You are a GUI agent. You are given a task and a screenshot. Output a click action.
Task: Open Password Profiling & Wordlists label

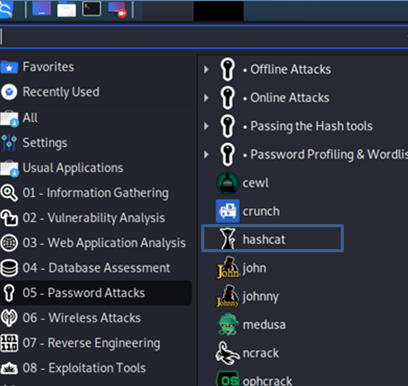coord(329,155)
